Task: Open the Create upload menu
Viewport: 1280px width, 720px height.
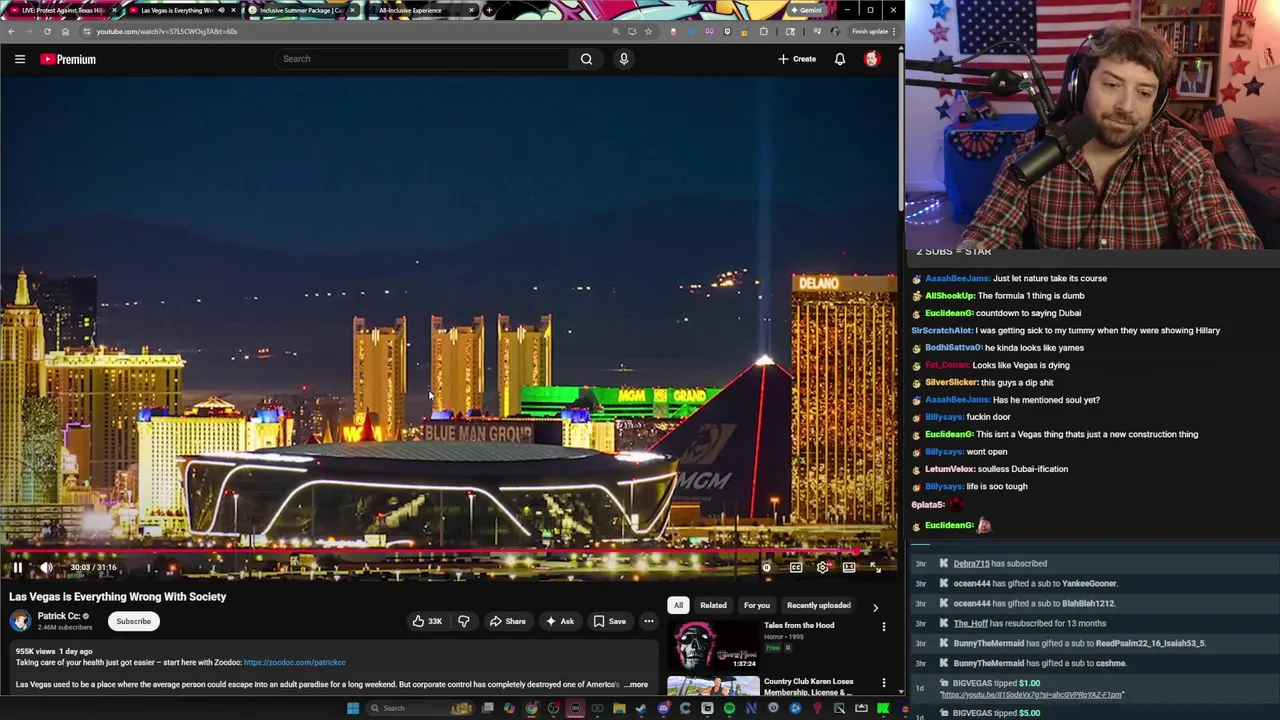Action: click(x=797, y=59)
